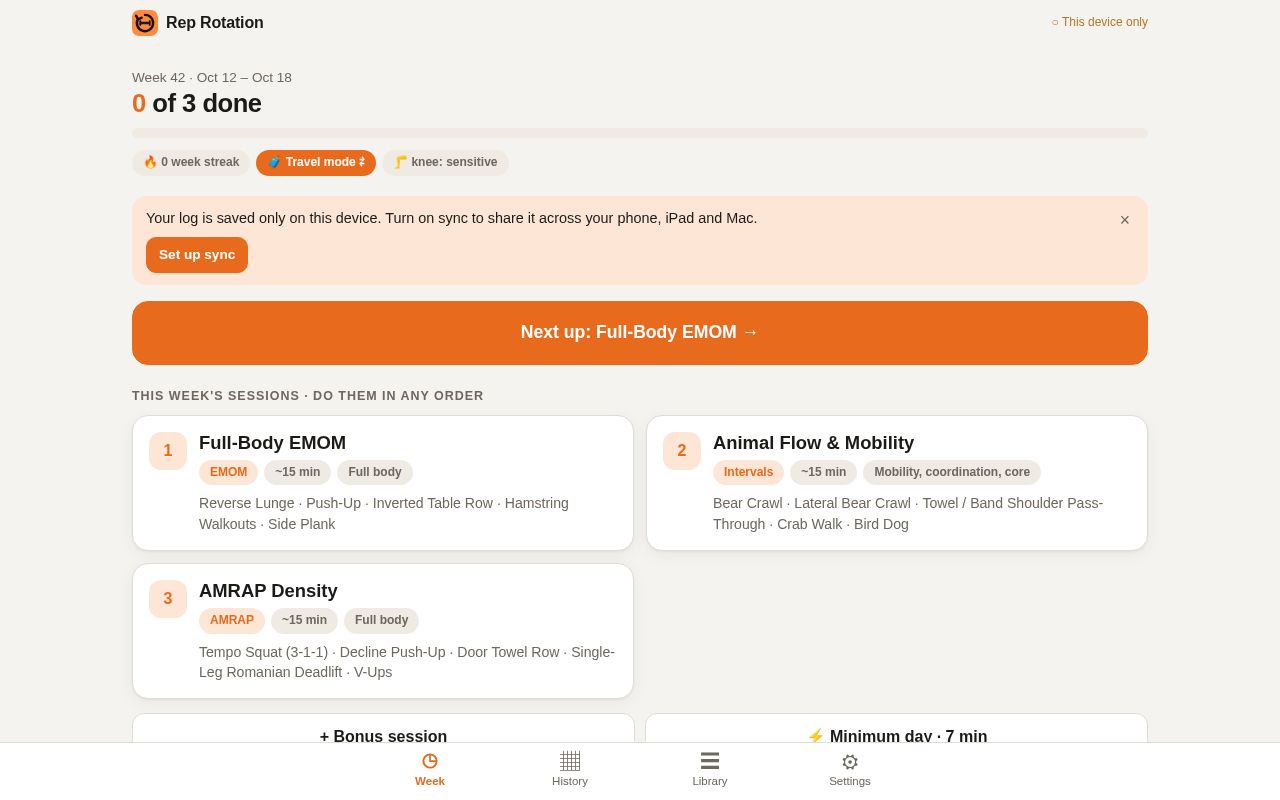
Task: Open the Animal Flow & Mobility card
Action: (x=897, y=483)
